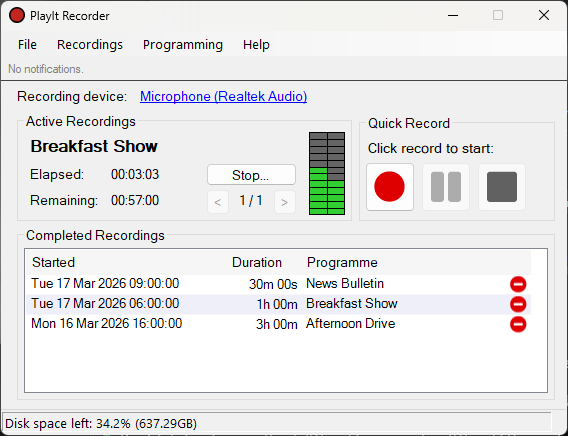The image size is (568, 436).
Task: Click the 1 / 1 recording counter
Action: (251, 200)
